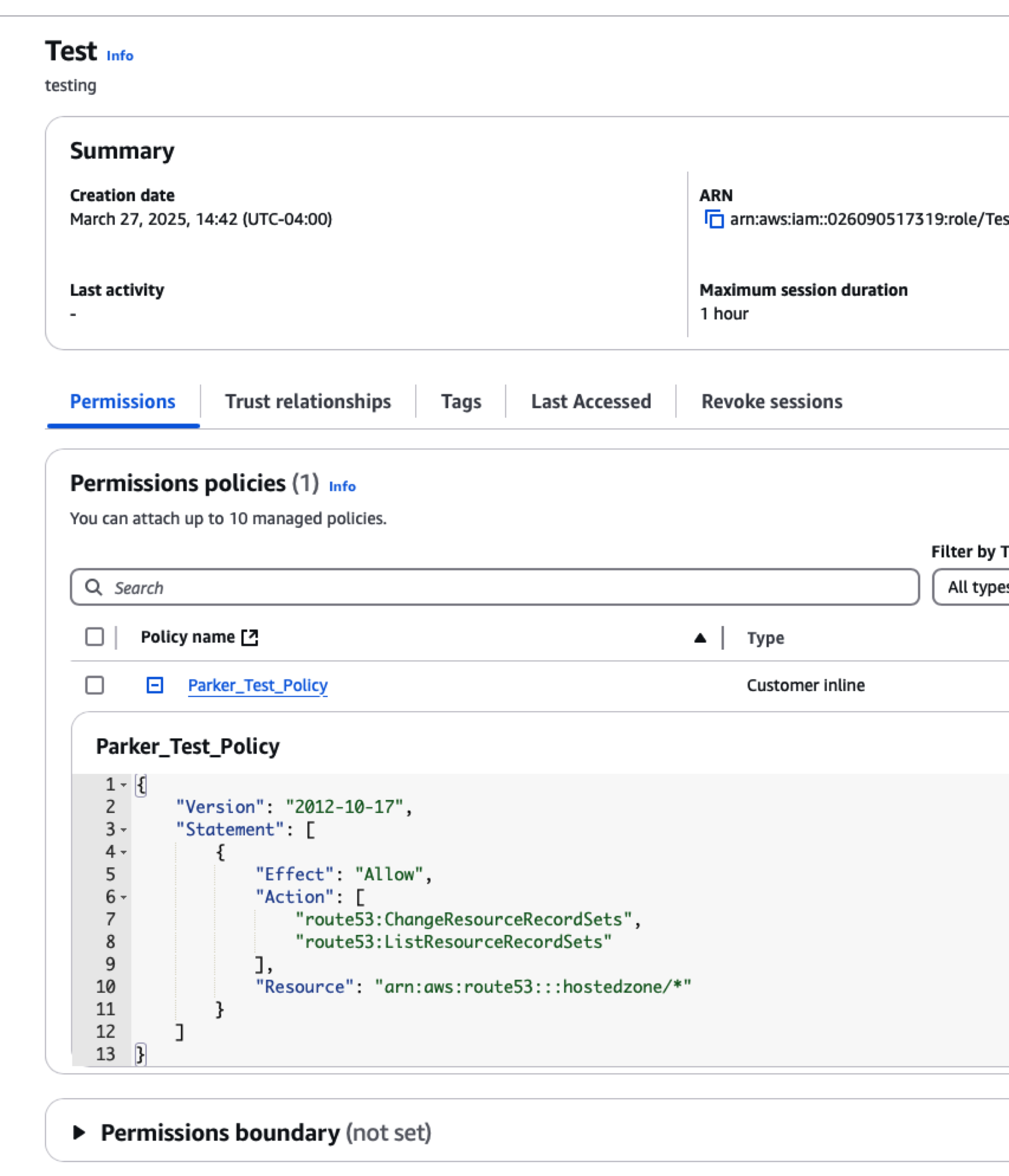Copy the role ARN with the copy icon
Viewport: 1009px width, 1176px height.
tap(714, 219)
